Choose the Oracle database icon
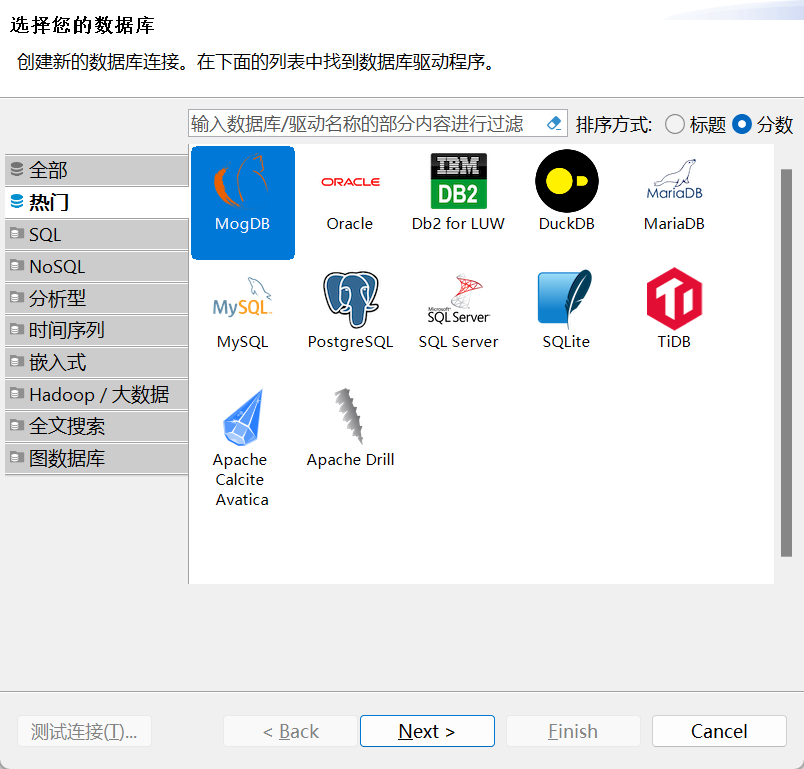The height and width of the screenshot is (769, 804). (x=350, y=193)
